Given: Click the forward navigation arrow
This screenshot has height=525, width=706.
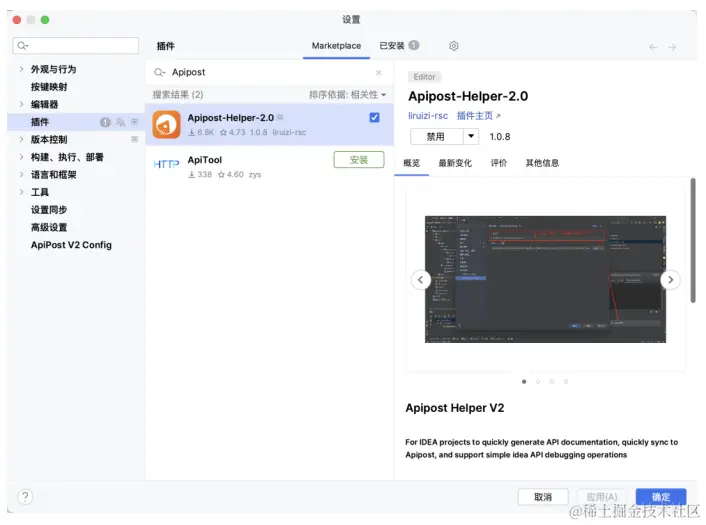Looking at the screenshot, I should pos(672,47).
